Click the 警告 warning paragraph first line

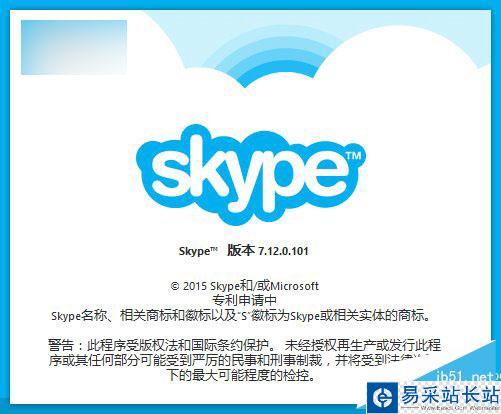pos(245,345)
